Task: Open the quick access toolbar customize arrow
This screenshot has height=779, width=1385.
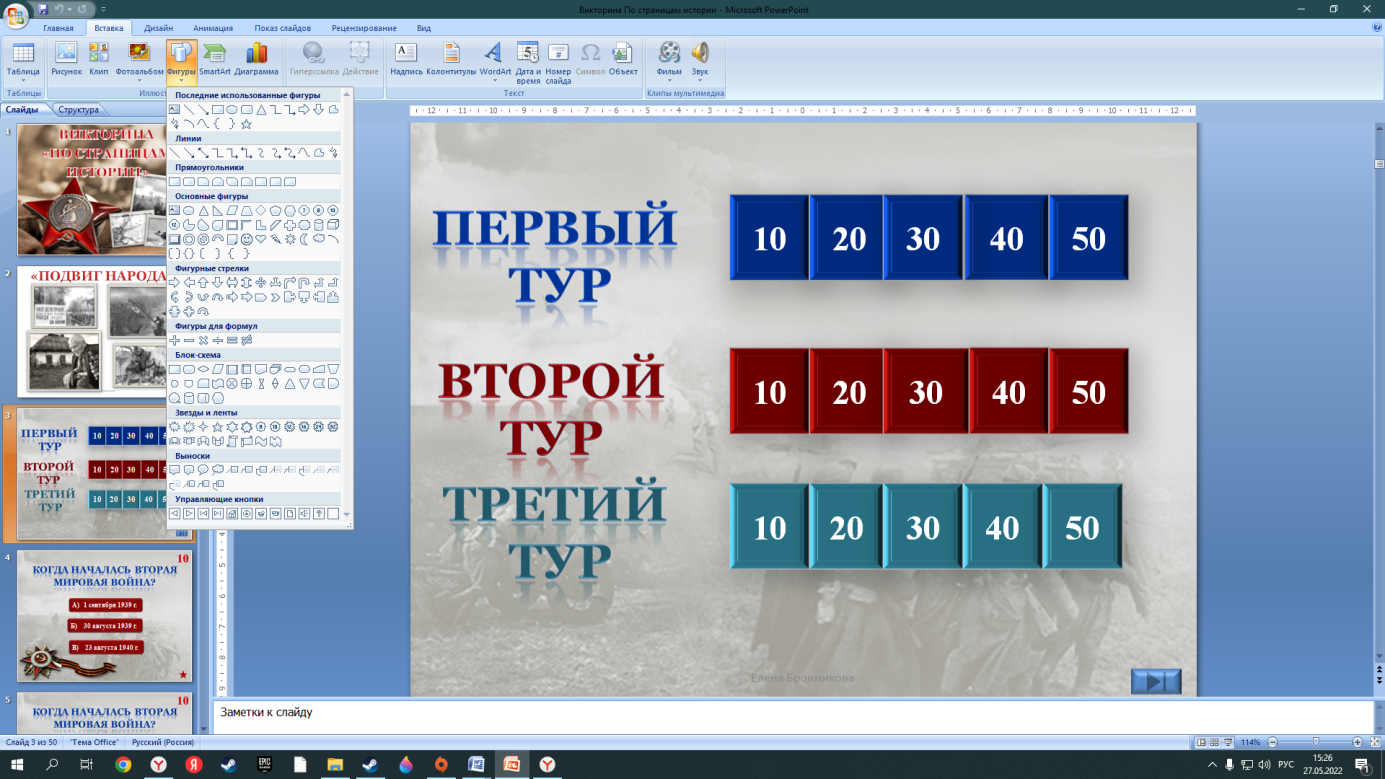Action: point(104,10)
